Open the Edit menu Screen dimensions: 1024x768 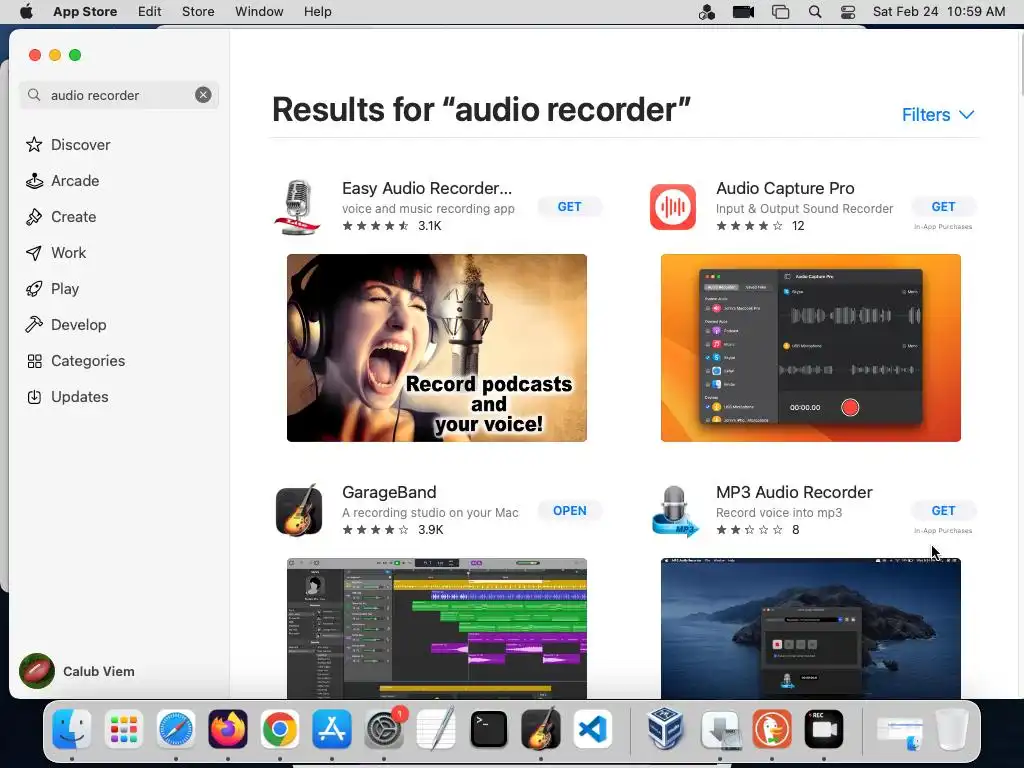pos(150,12)
